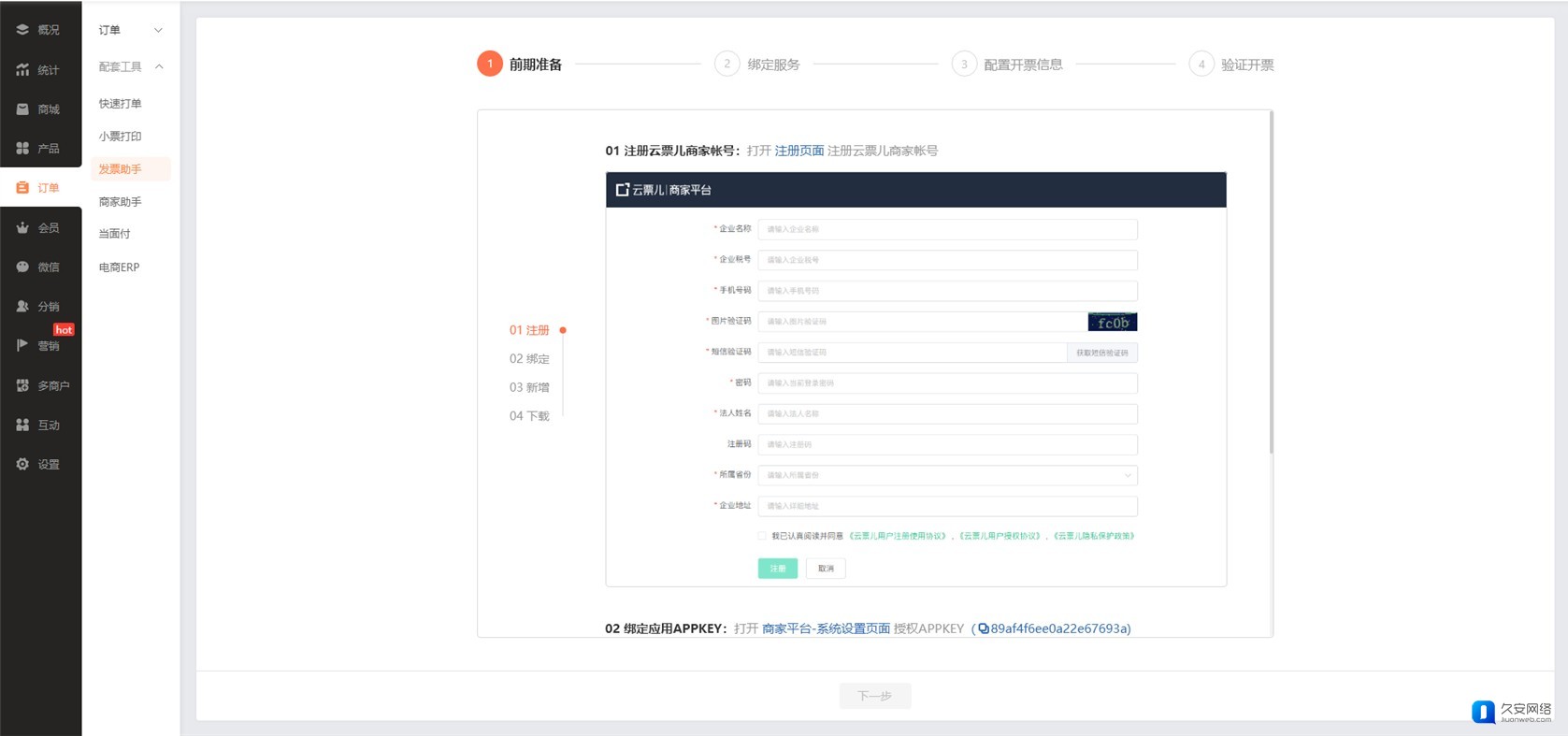Open the 微信 WeChat icon
This screenshot has height=736, width=1568.
22,267
